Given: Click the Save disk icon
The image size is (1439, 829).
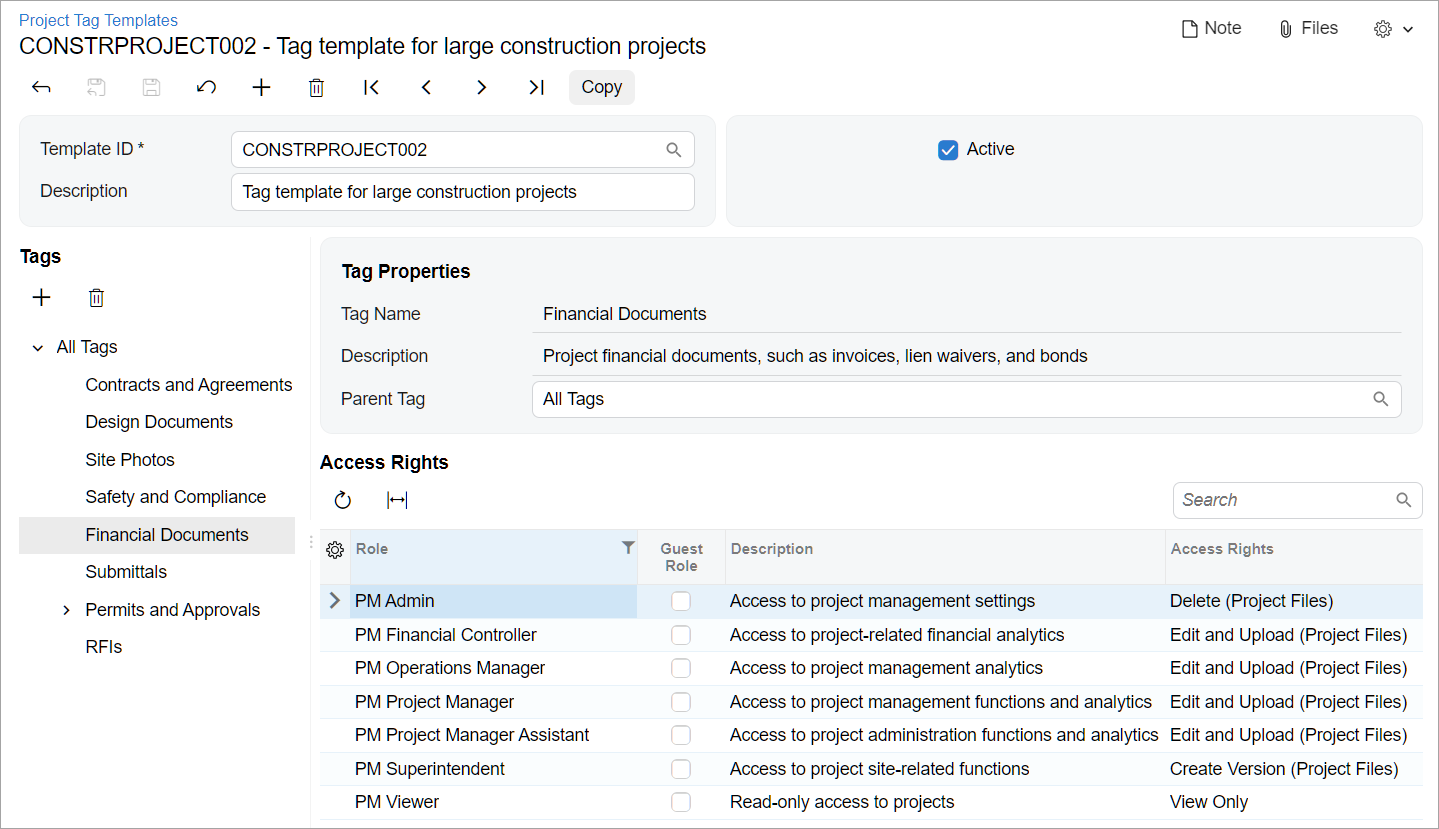Looking at the screenshot, I should click(x=151, y=87).
